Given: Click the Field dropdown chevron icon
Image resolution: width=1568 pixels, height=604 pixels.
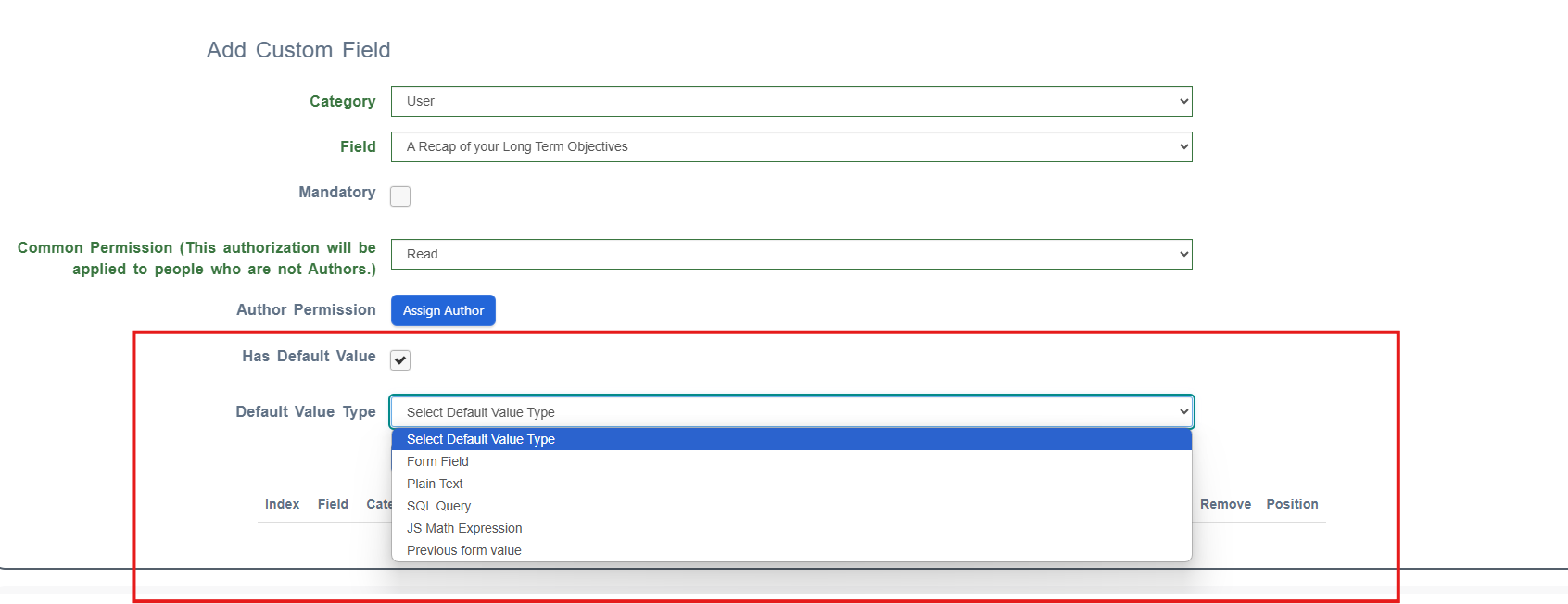Looking at the screenshot, I should (x=1183, y=147).
